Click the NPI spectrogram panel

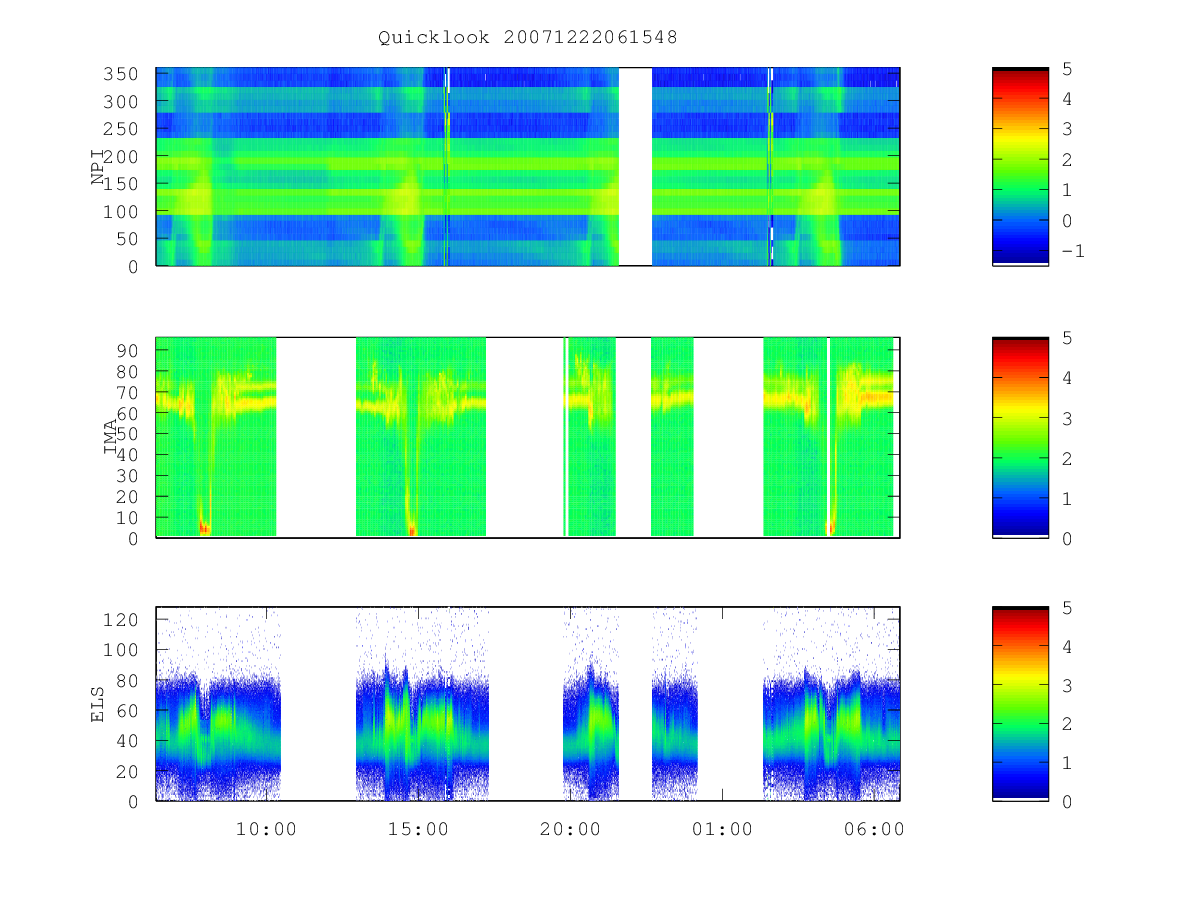[528, 167]
